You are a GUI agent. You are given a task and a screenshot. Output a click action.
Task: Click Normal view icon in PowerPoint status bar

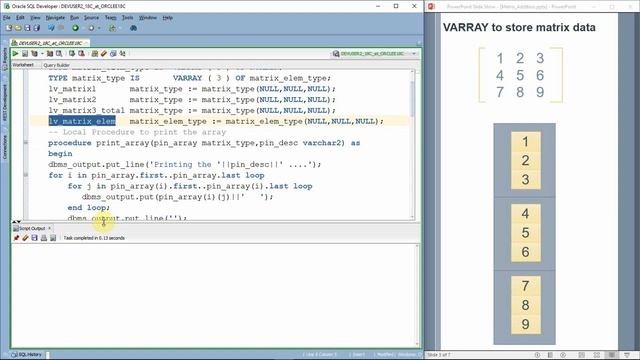(582, 355)
